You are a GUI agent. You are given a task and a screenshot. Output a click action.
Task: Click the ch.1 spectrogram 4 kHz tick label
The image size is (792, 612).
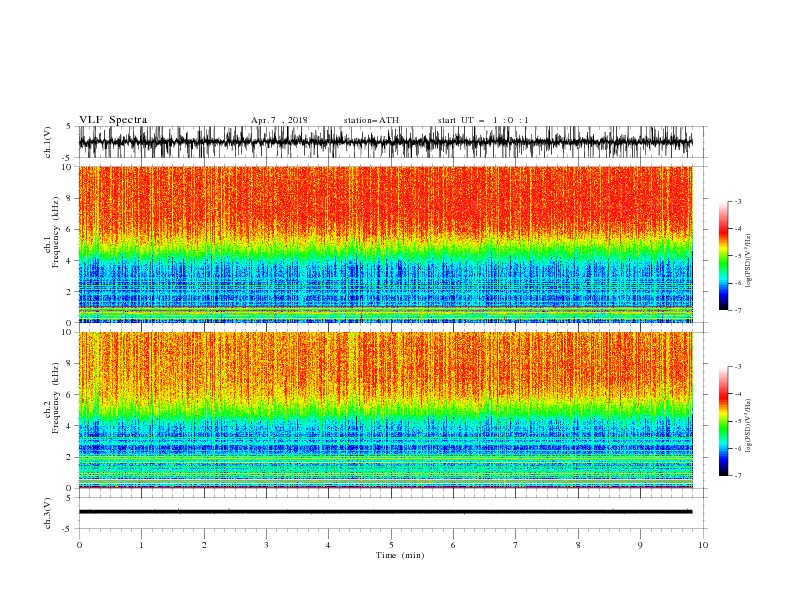(x=69, y=261)
